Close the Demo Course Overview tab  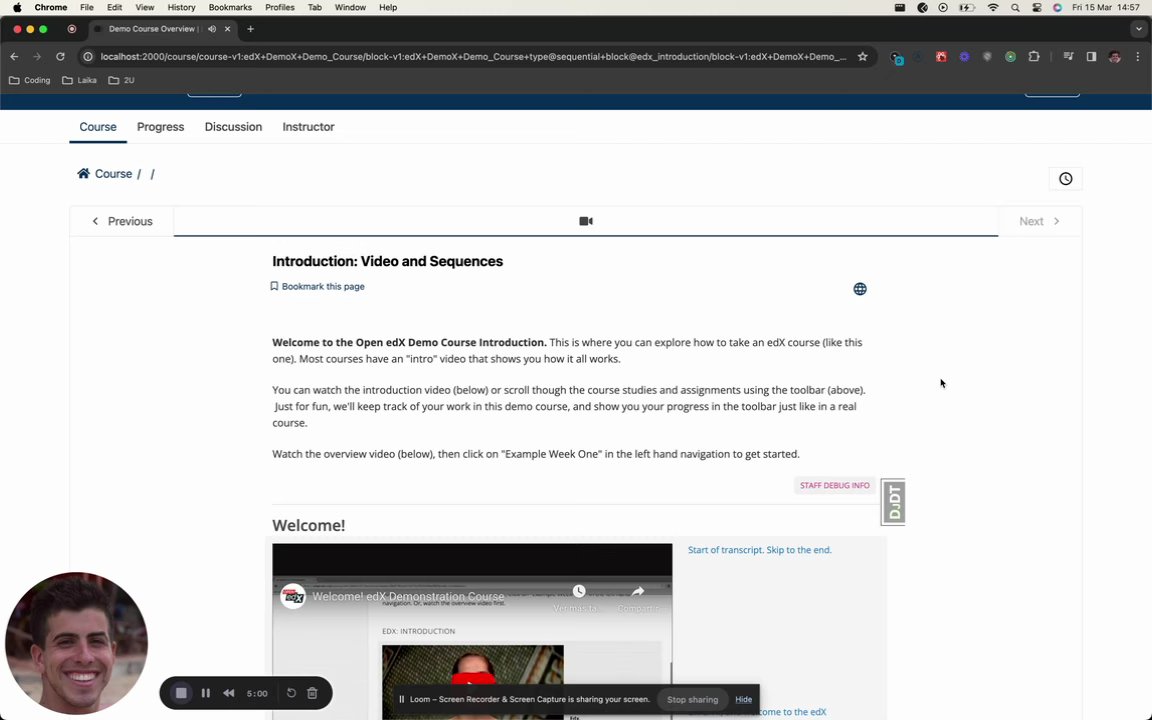click(228, 29)
